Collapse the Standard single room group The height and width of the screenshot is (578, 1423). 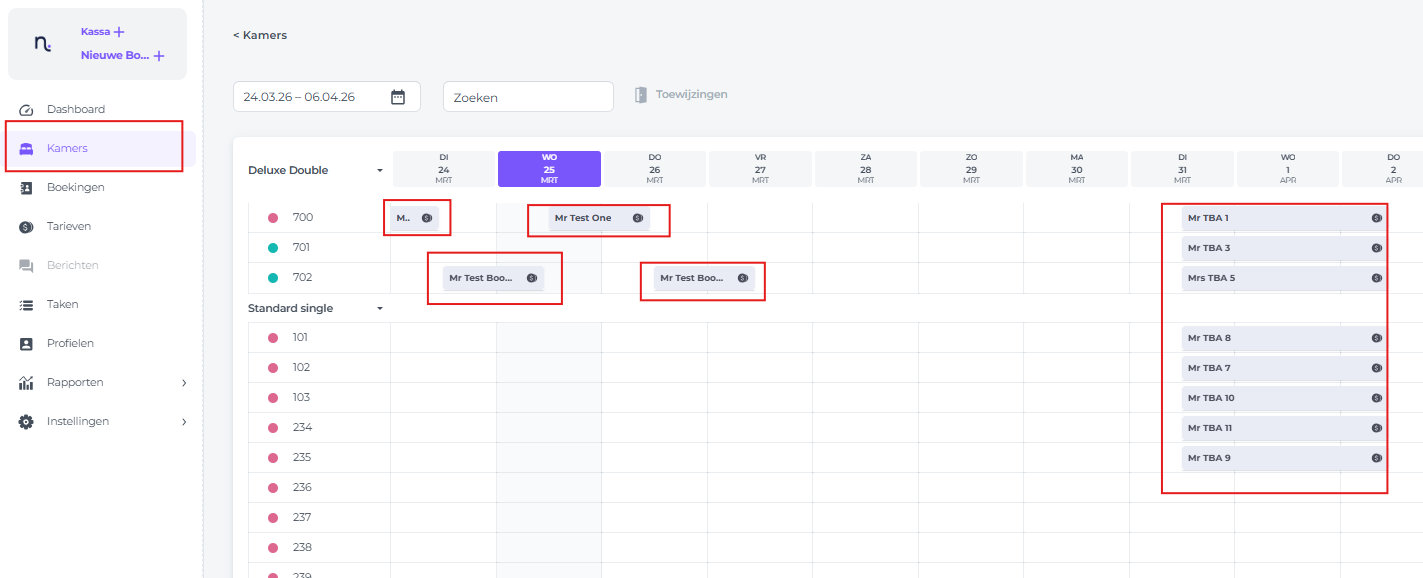380,309
